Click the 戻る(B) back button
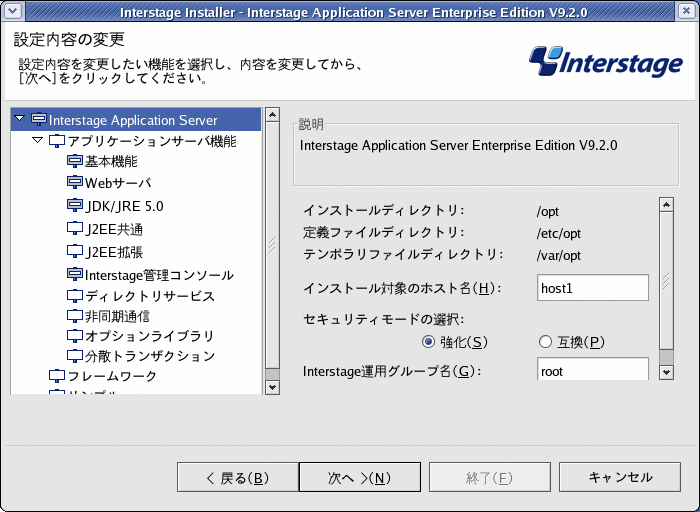Screen dimensions: 700x512 (x=238, y=477)
